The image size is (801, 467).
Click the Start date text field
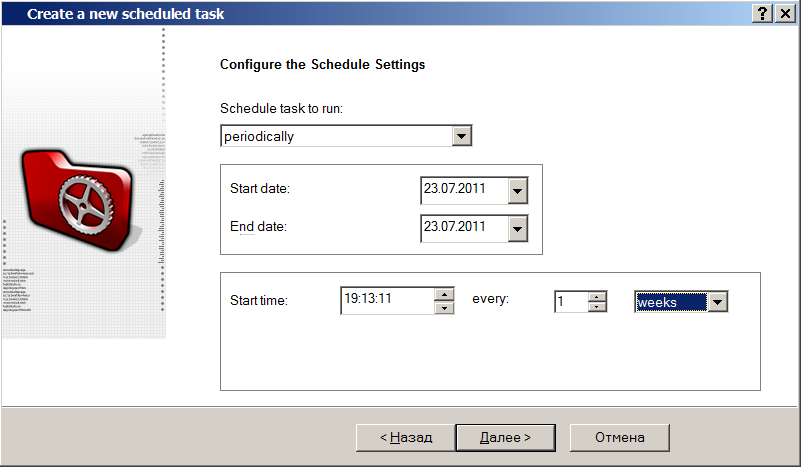463,189
